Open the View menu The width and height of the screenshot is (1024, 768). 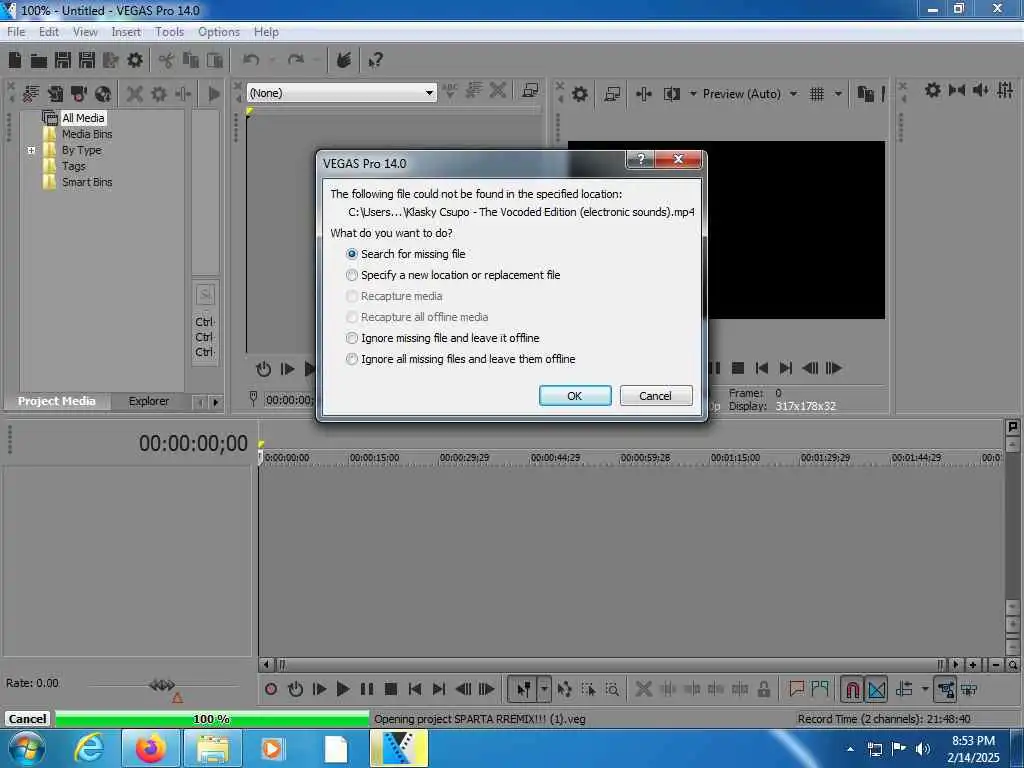85,32
